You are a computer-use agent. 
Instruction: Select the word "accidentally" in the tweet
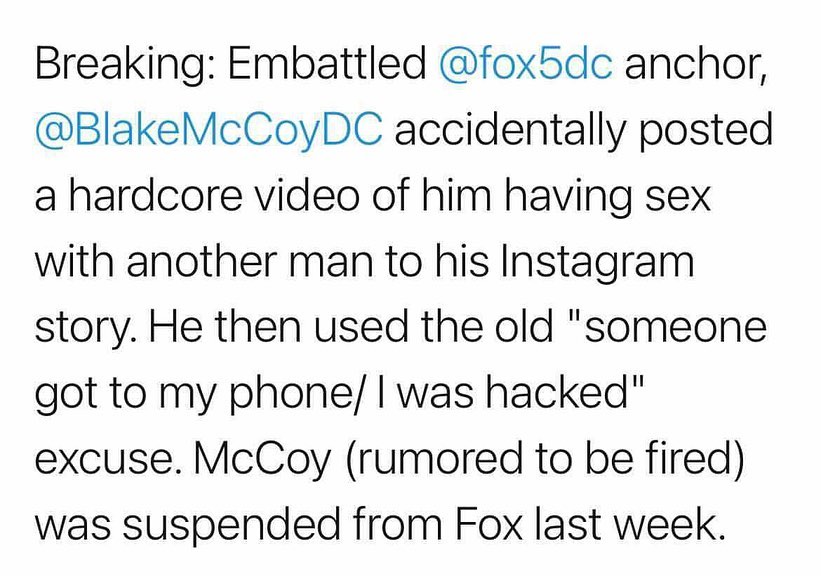(x=510, y=131)
